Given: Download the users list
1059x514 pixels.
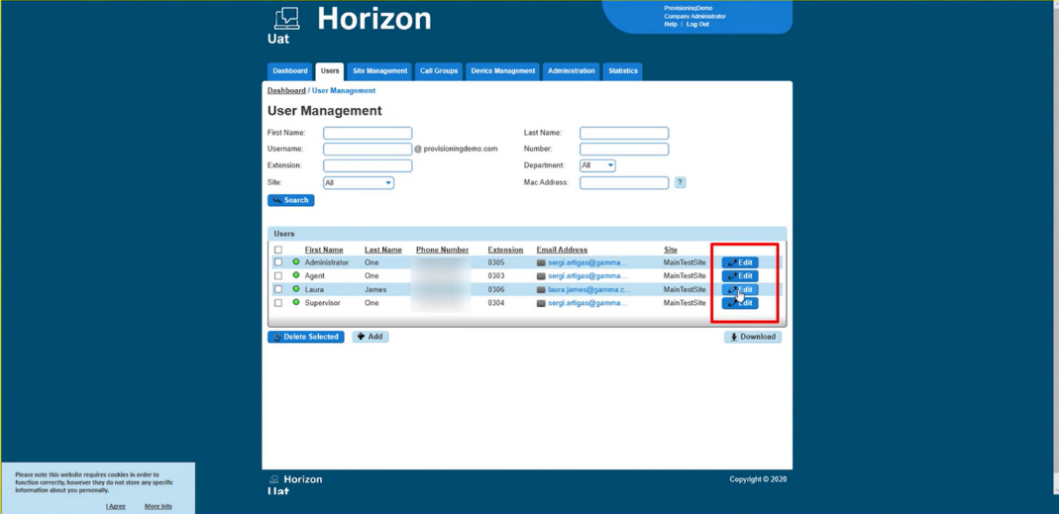Looking at the screenshot, I should (x=753, y=337).
